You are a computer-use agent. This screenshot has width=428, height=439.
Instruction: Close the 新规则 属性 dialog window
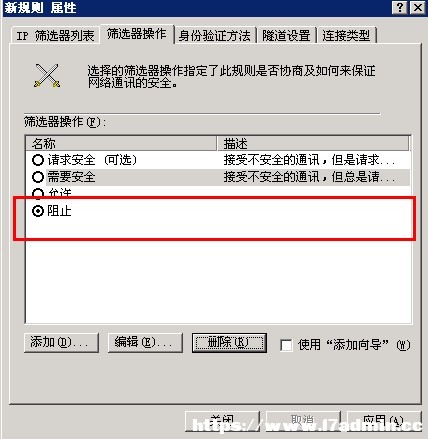(x=418, y=7)
